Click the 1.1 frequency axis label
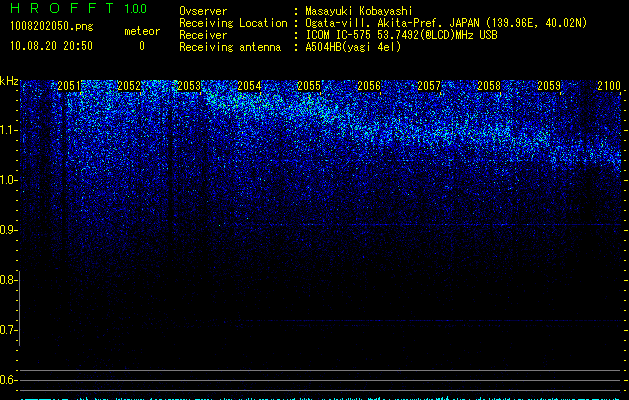 [8, 130]
